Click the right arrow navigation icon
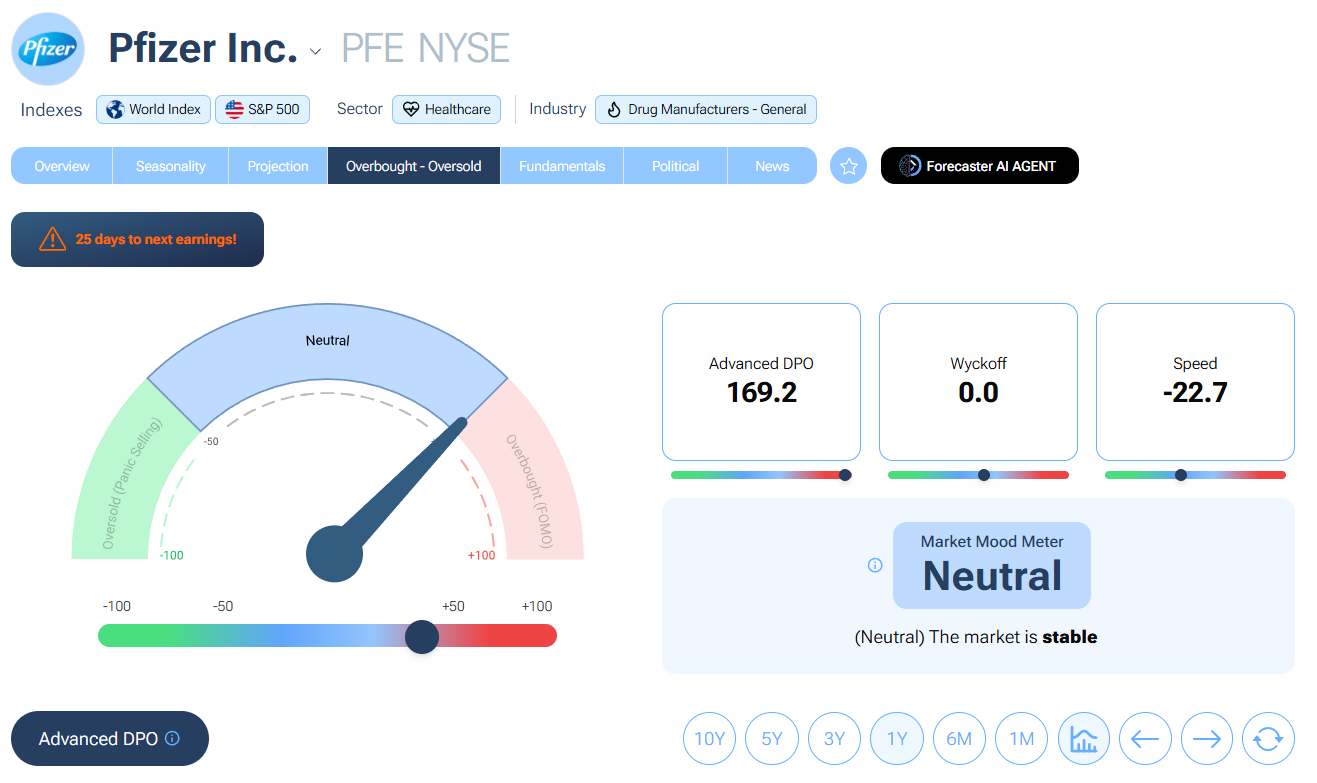This screenshot has height=783, width=1317. click(1207, 739)
